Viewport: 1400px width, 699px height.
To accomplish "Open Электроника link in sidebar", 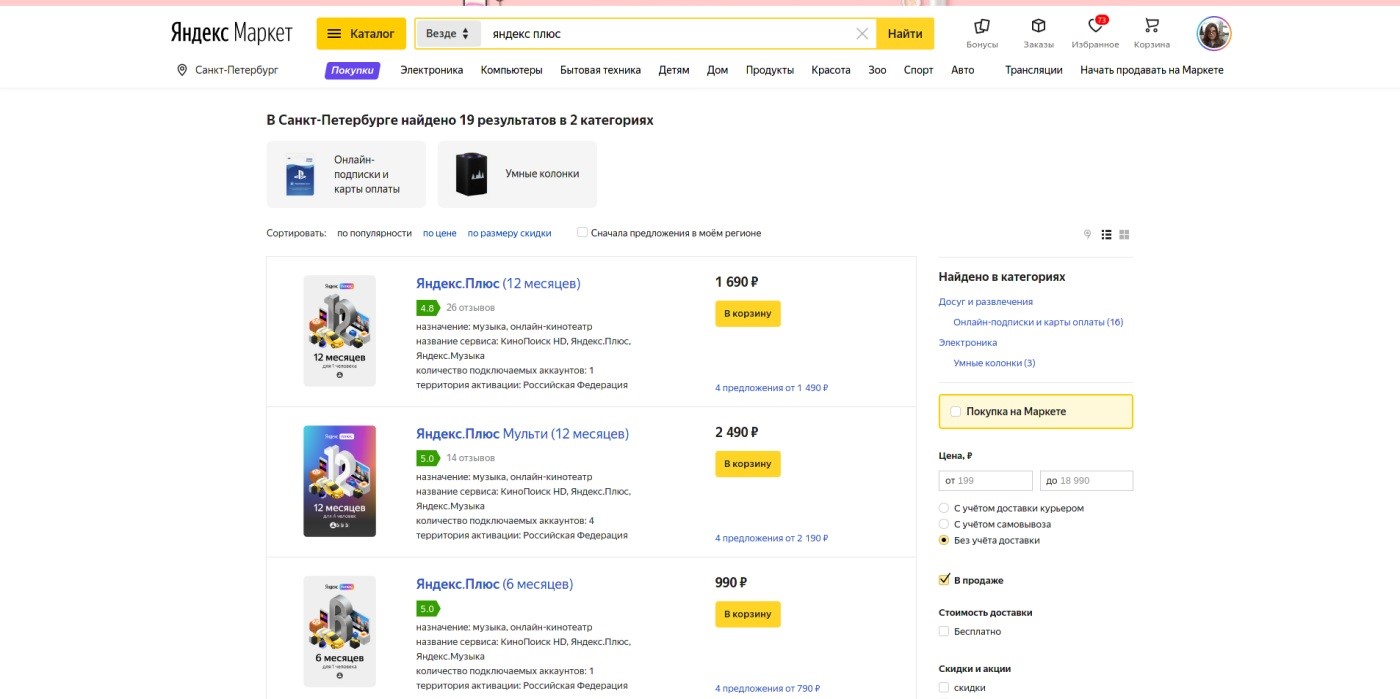I will coord(967,342).
